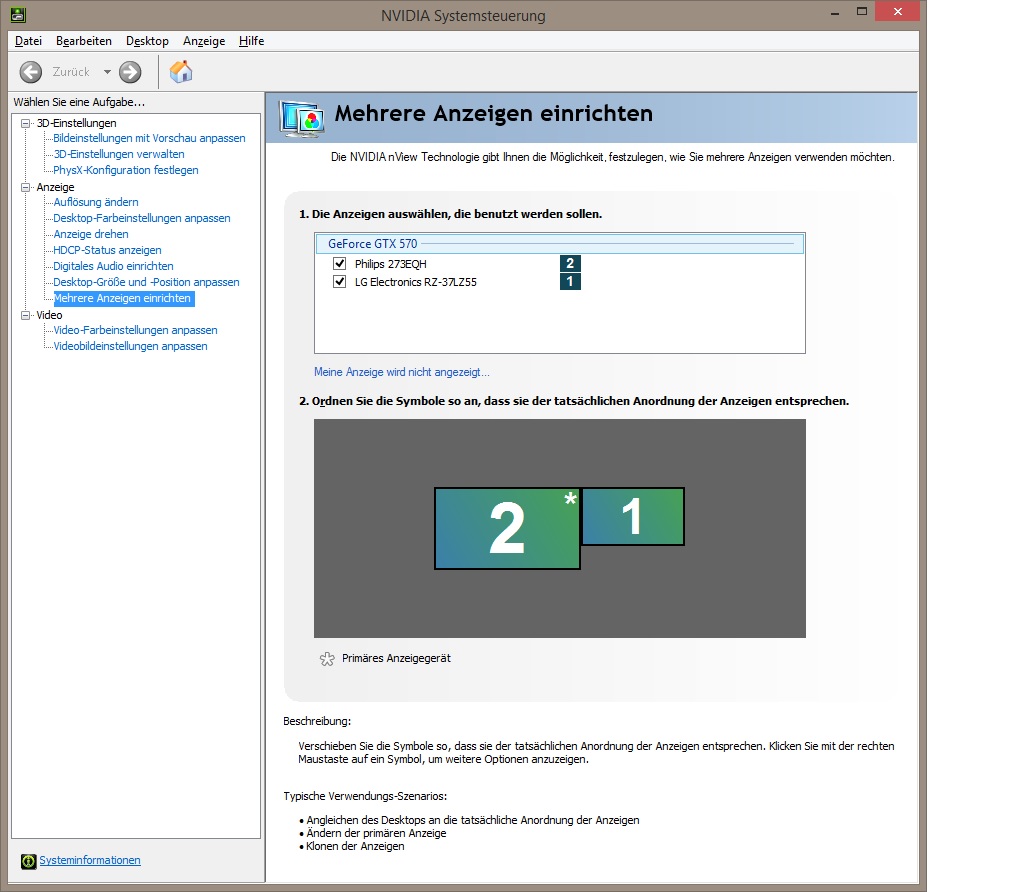Open the back history dropdown arrow
This screenshot has height=892, width=1024.
(x=107, y=72)
